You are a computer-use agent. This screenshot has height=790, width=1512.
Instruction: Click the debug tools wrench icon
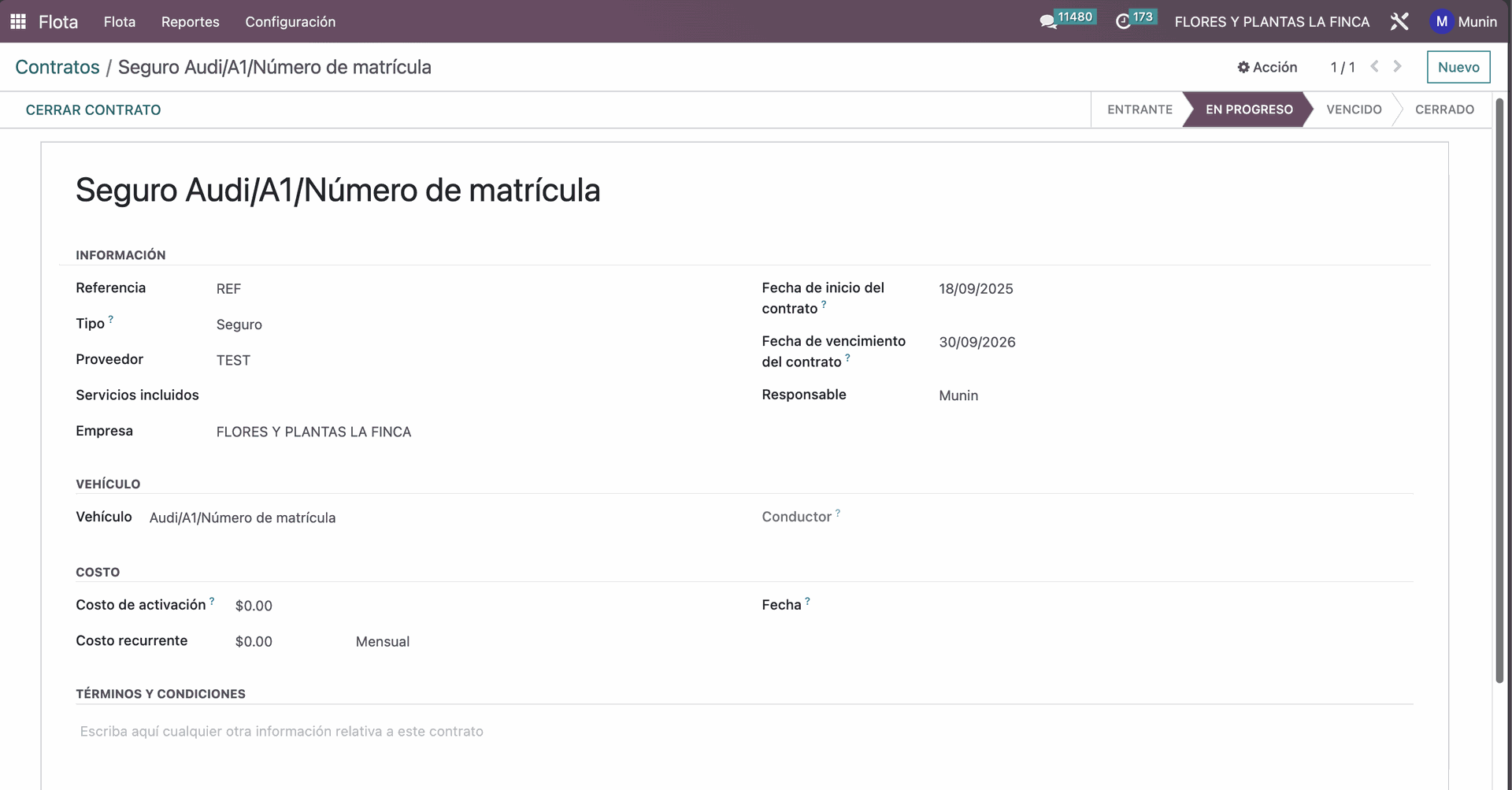[1399, 21]
